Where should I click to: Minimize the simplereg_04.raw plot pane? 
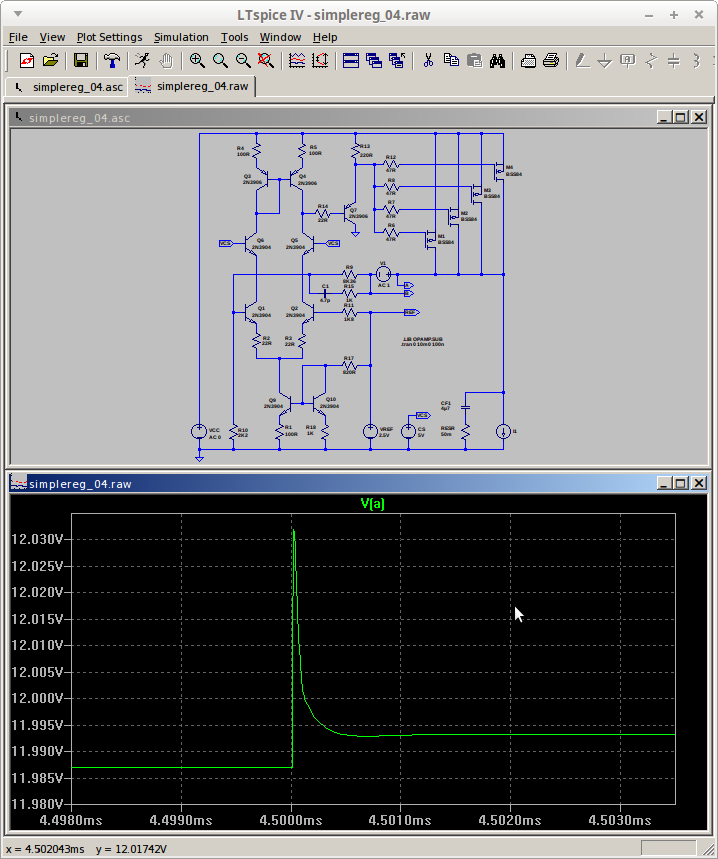[664, 483]
